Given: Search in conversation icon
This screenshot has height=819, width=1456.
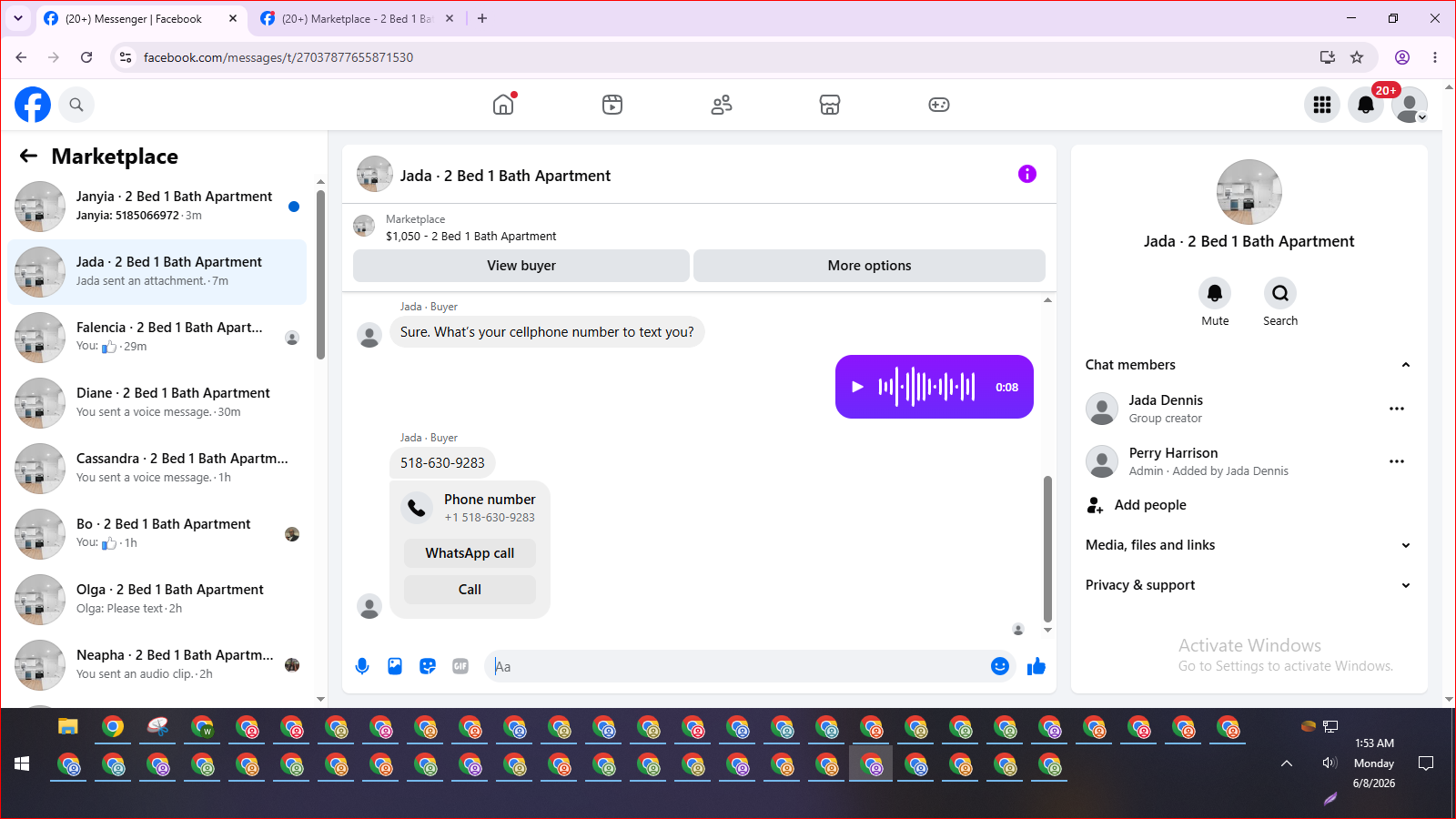Looking at the screenshot, I should pyautogui.click(x=1280, y=293).
